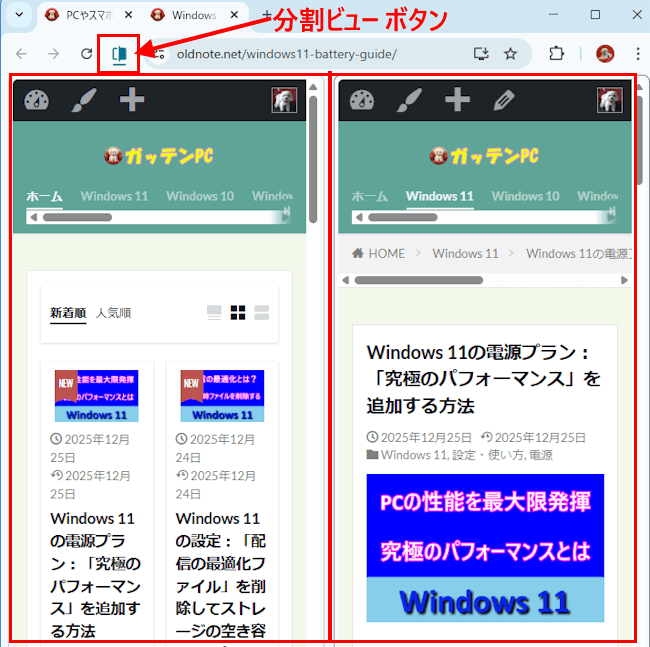Open the 配信の最適化 article thumbnail in left pane
The height and width of the screenshot is (647, 650).
tap(222, 396)
